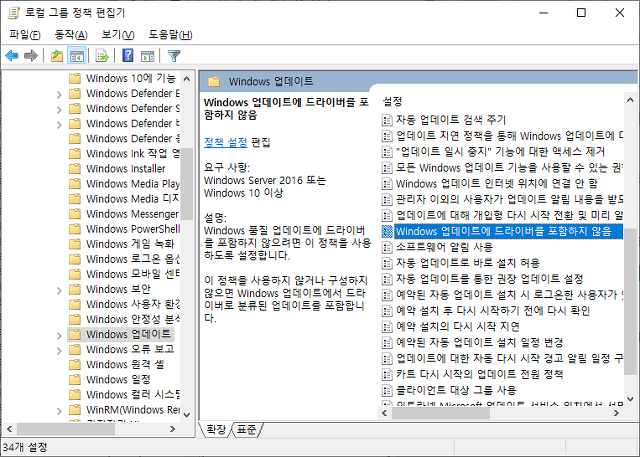Click tree pane horizontal scroll right arrow
640x457 pixels.
coord(172,429)
